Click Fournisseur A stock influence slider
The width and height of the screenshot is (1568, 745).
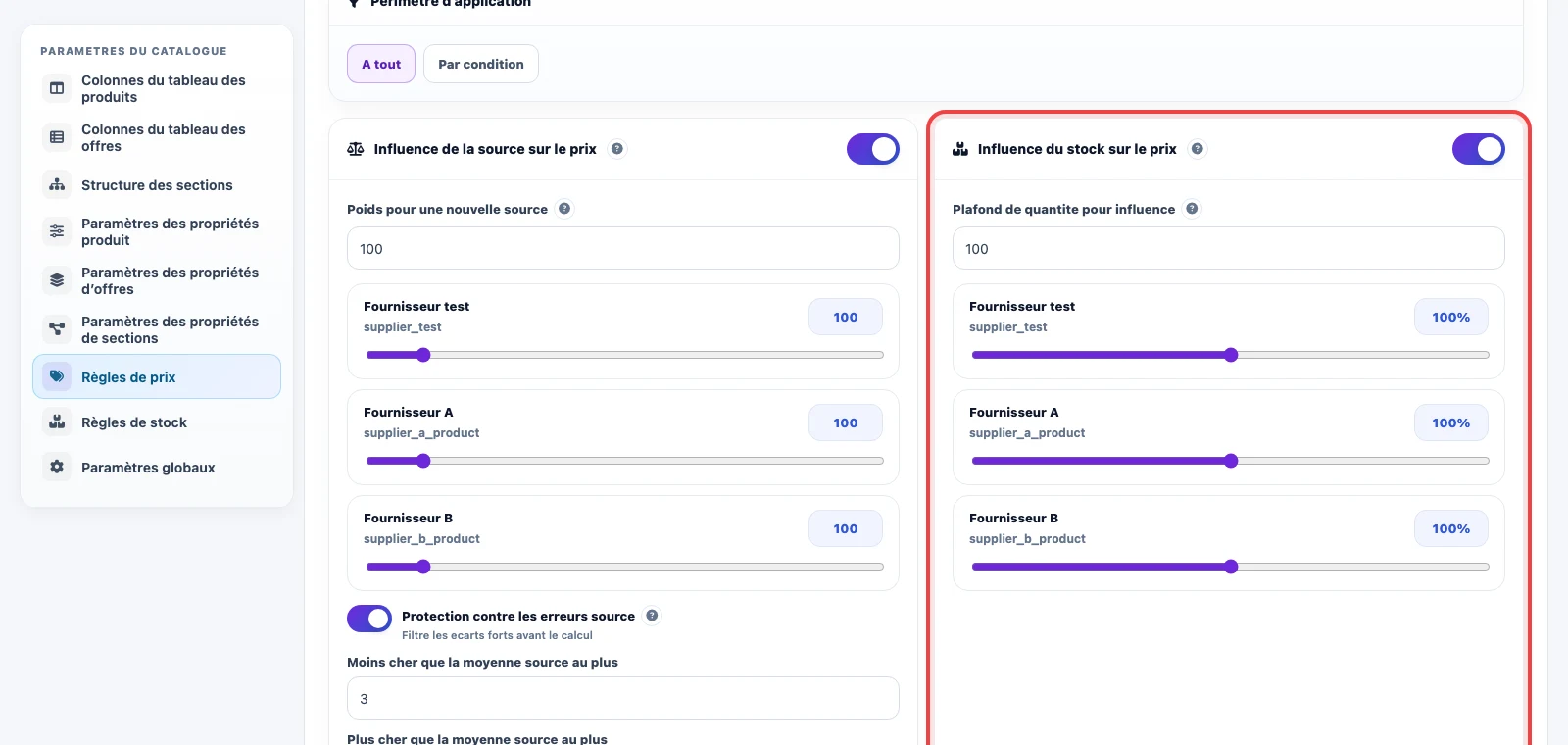[1230, 461]
